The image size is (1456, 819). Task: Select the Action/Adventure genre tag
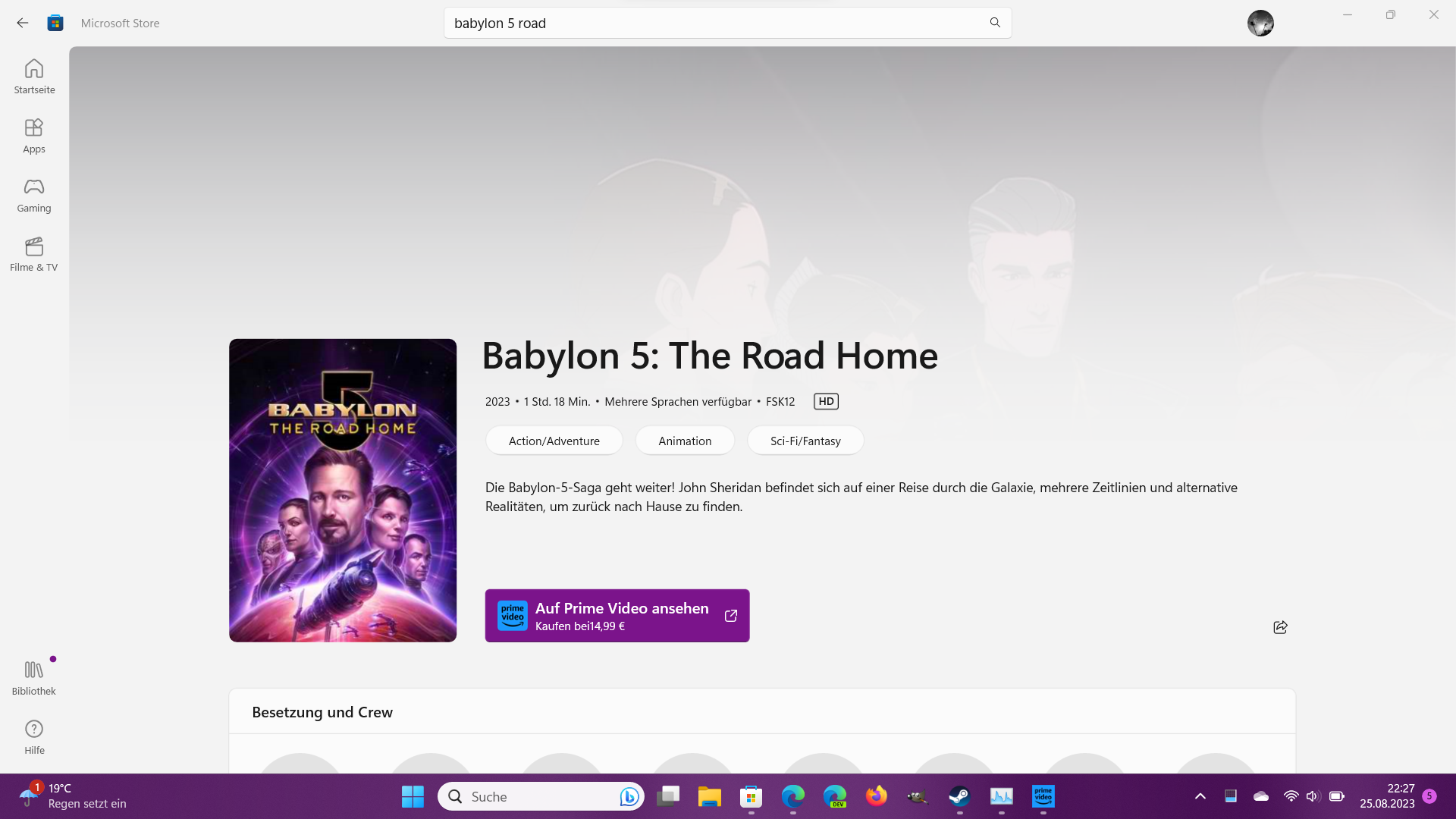click(554, 441)
